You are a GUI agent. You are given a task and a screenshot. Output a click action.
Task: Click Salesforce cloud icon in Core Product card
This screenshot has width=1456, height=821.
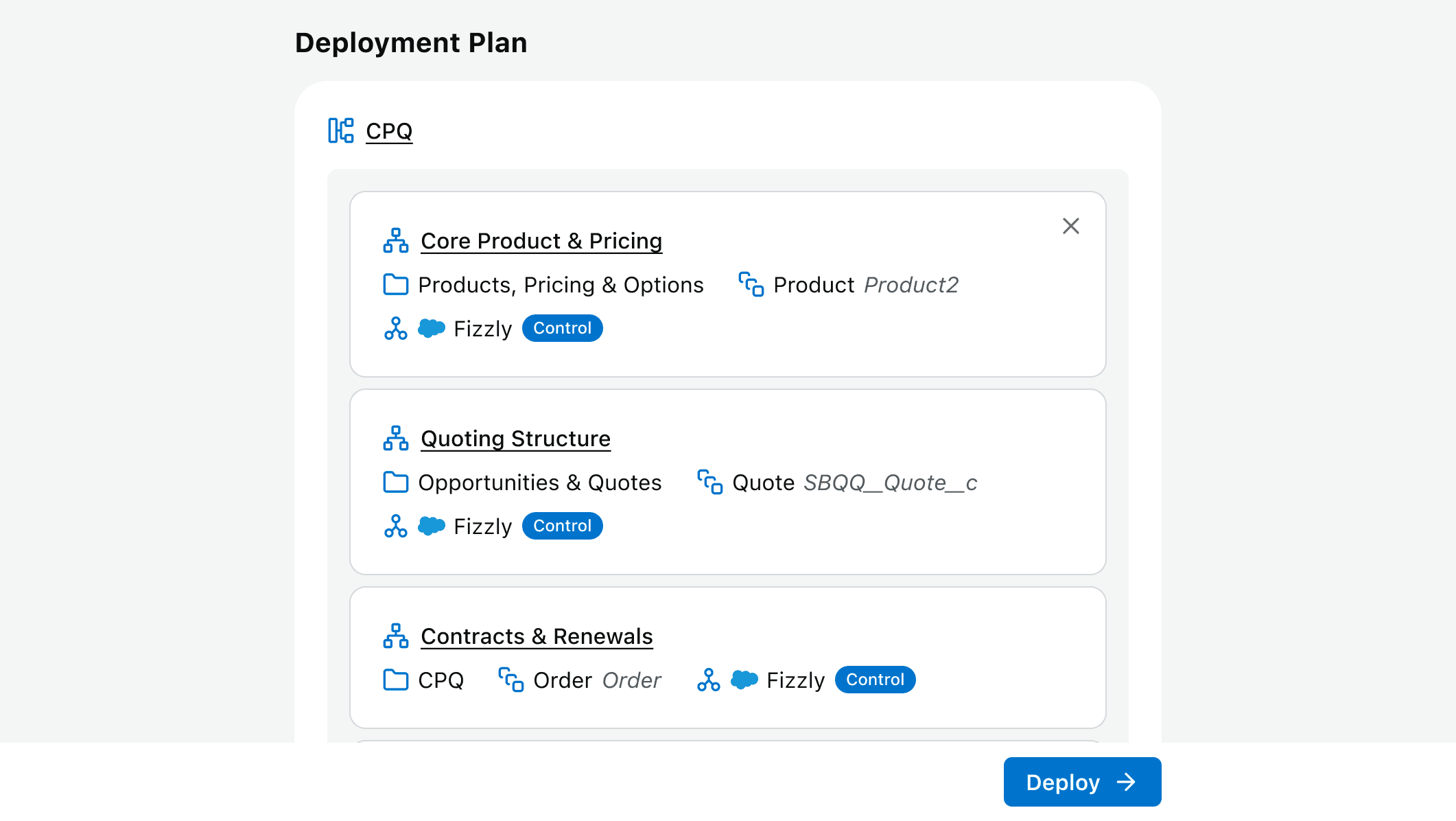[x=432, y=328]
